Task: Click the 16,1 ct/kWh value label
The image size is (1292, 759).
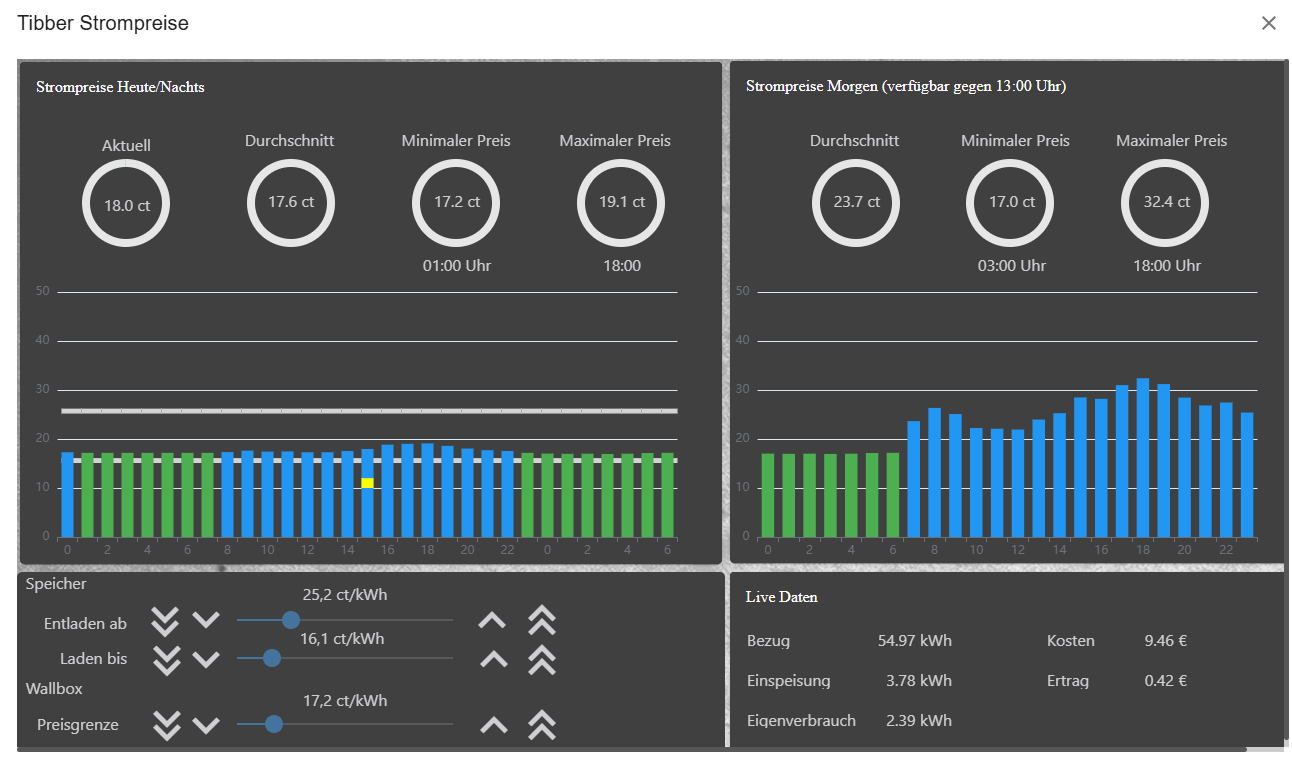Action: point(342,638)
